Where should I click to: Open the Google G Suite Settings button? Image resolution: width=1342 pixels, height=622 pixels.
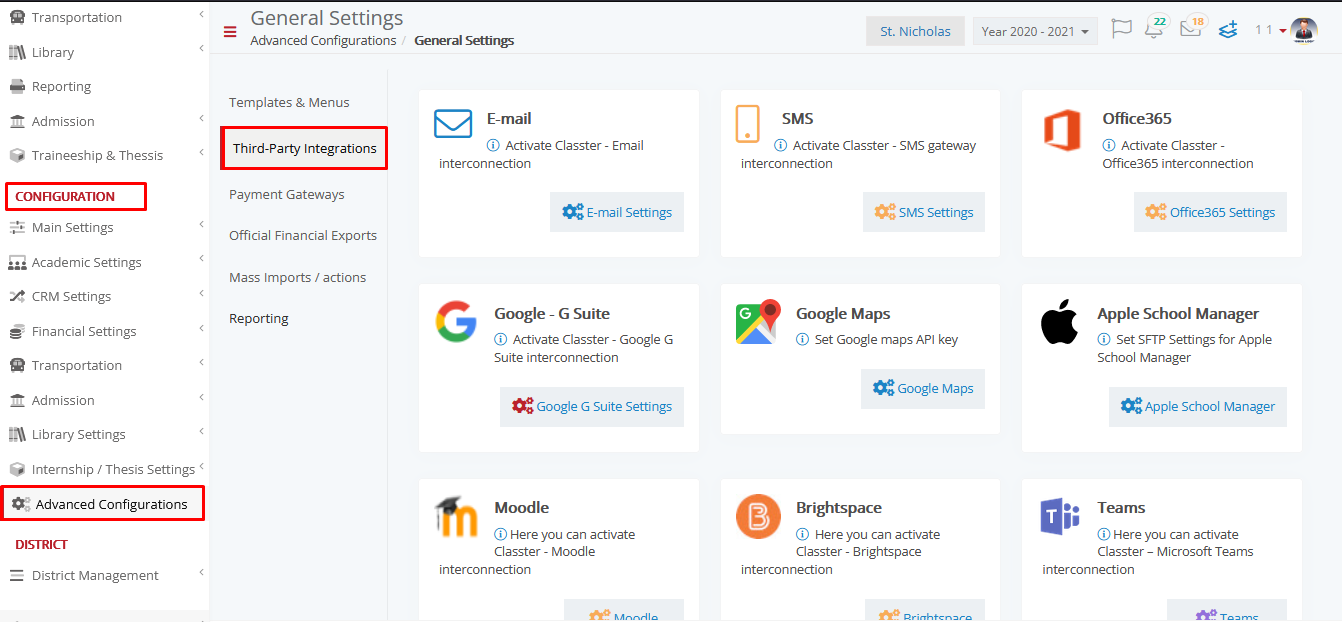click(592, 406)
